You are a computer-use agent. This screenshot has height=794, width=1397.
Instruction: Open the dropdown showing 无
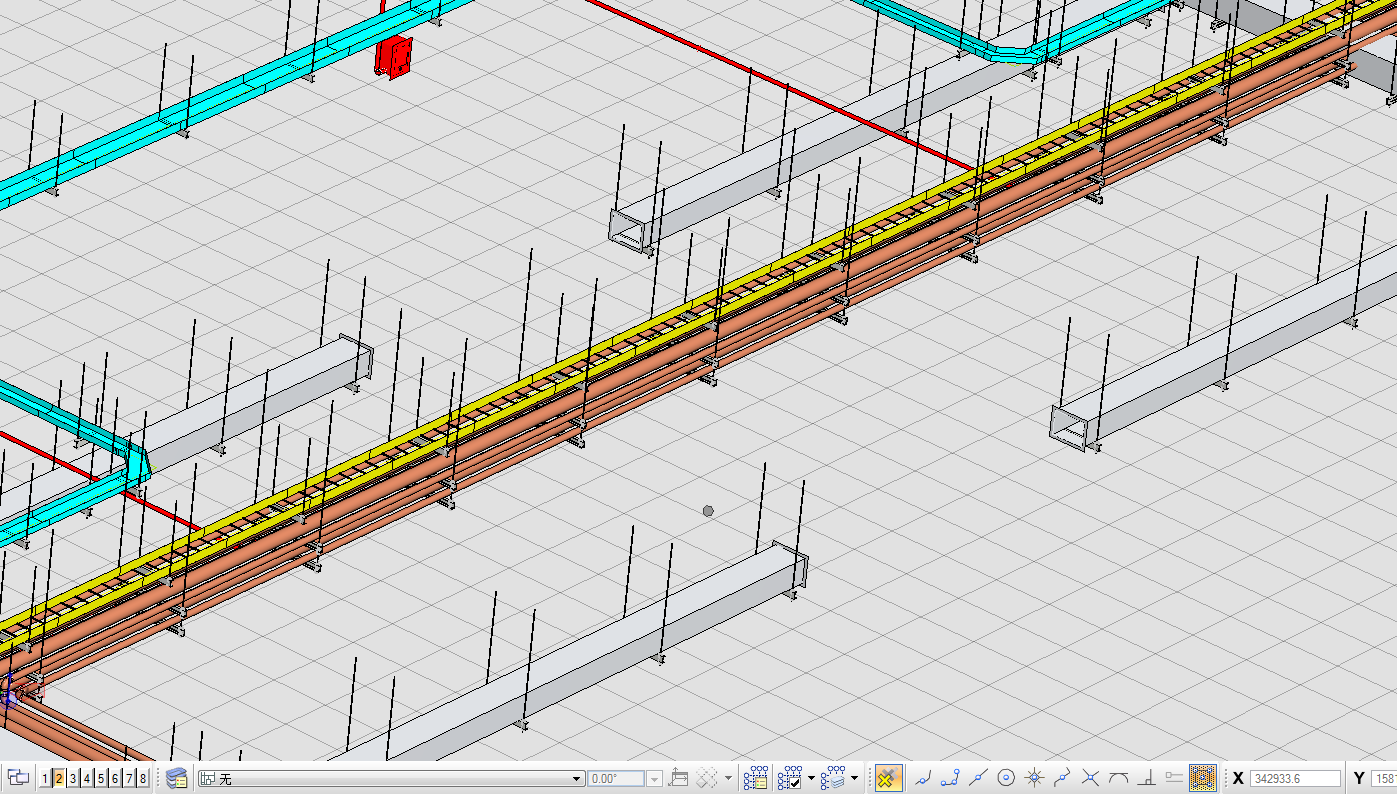(390, 779)
